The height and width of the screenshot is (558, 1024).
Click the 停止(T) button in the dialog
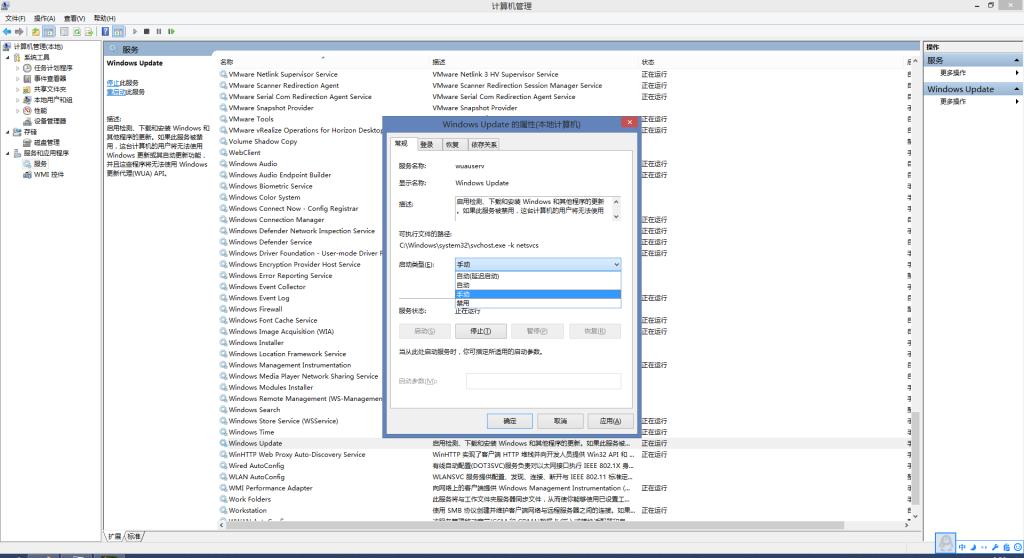click(x=473, y=331)
